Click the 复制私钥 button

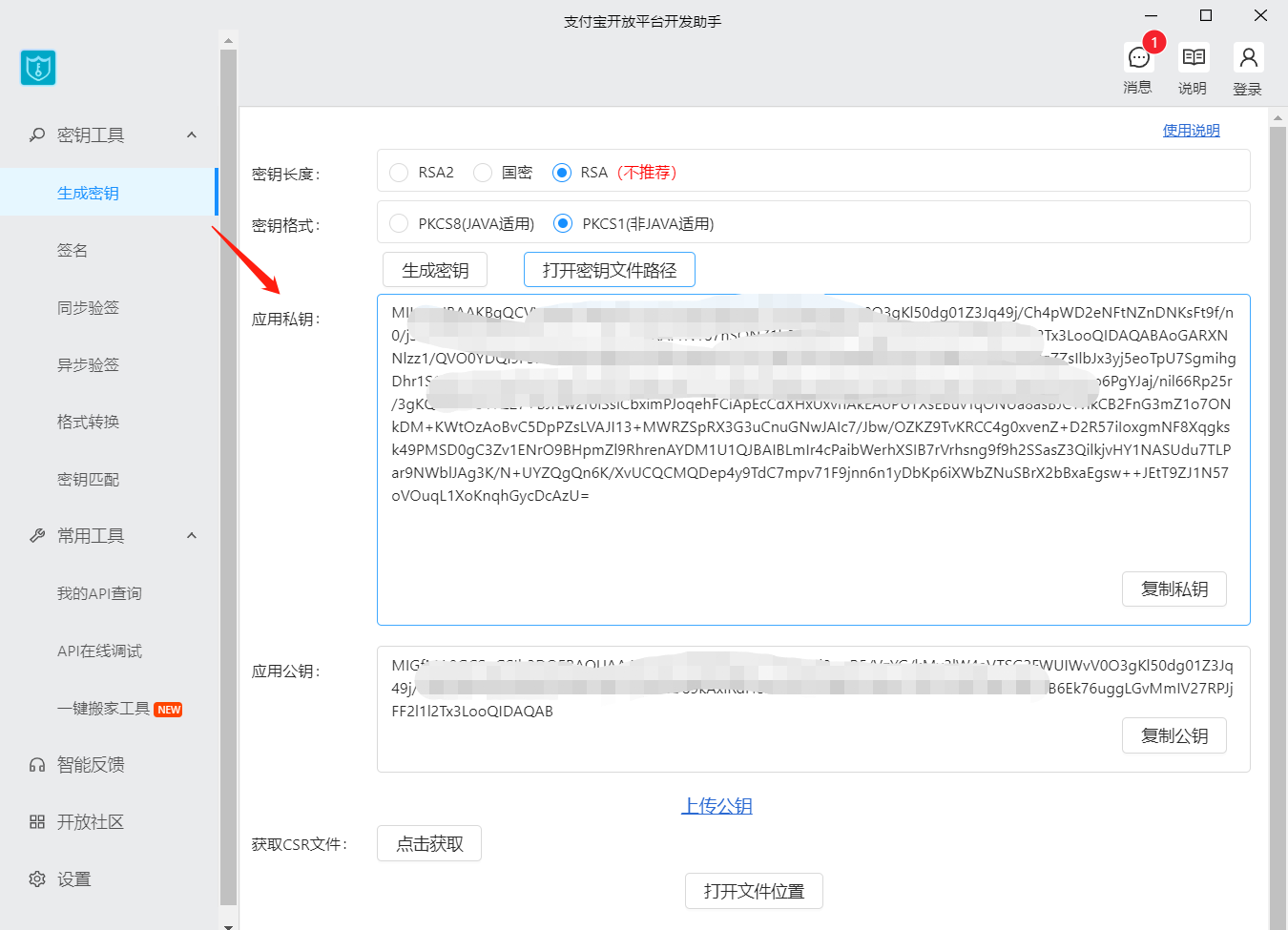pos(1174,589)
